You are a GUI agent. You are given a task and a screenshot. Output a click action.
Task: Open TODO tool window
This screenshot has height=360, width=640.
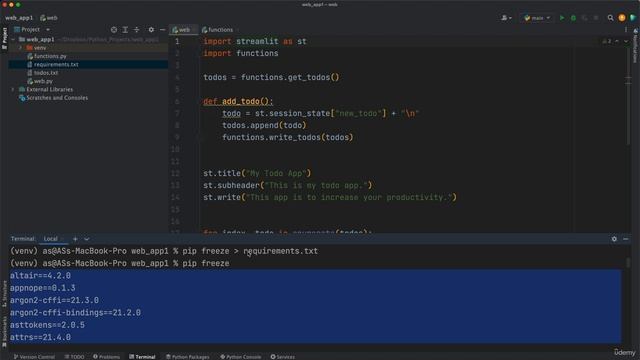(x=74, y=357)
